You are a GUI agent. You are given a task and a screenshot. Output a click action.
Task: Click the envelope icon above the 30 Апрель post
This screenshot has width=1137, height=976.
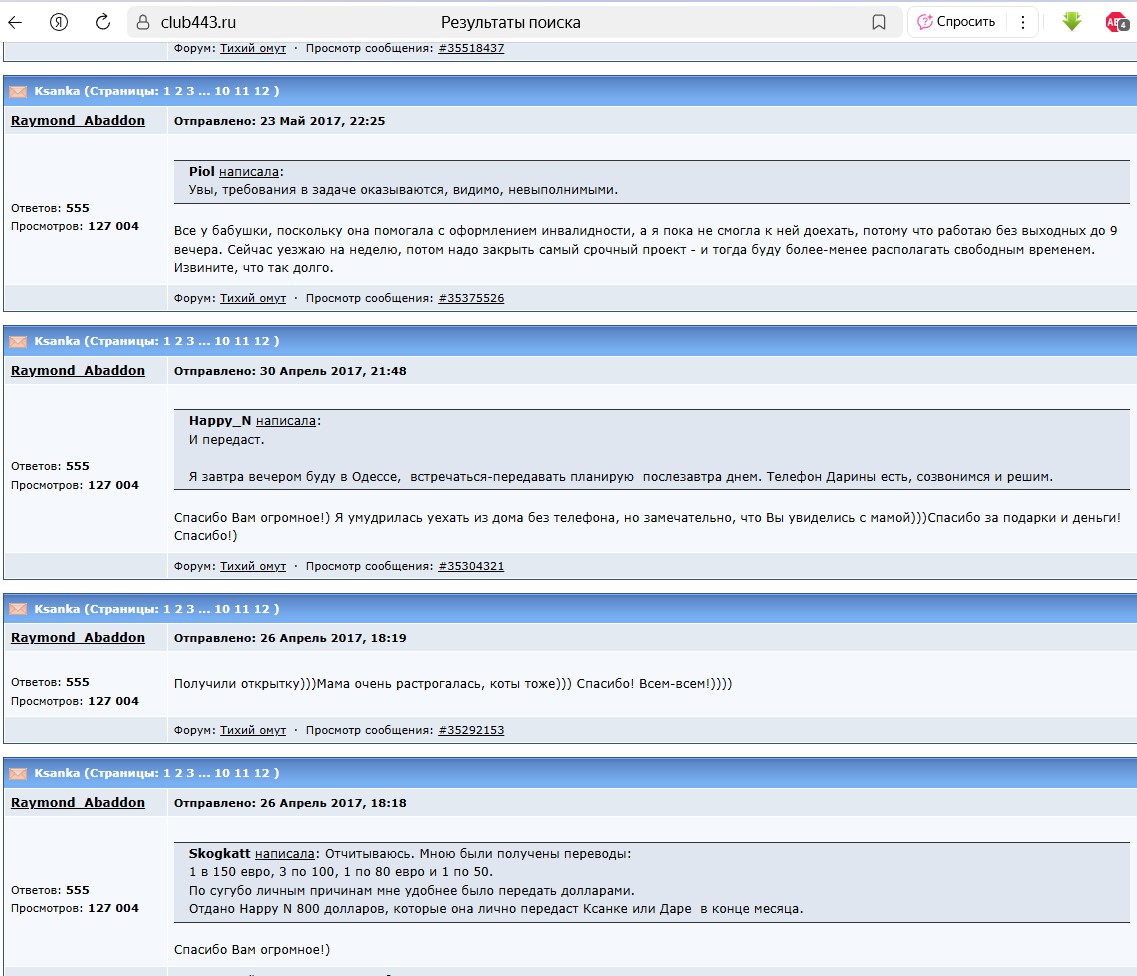tap(18, 341)
